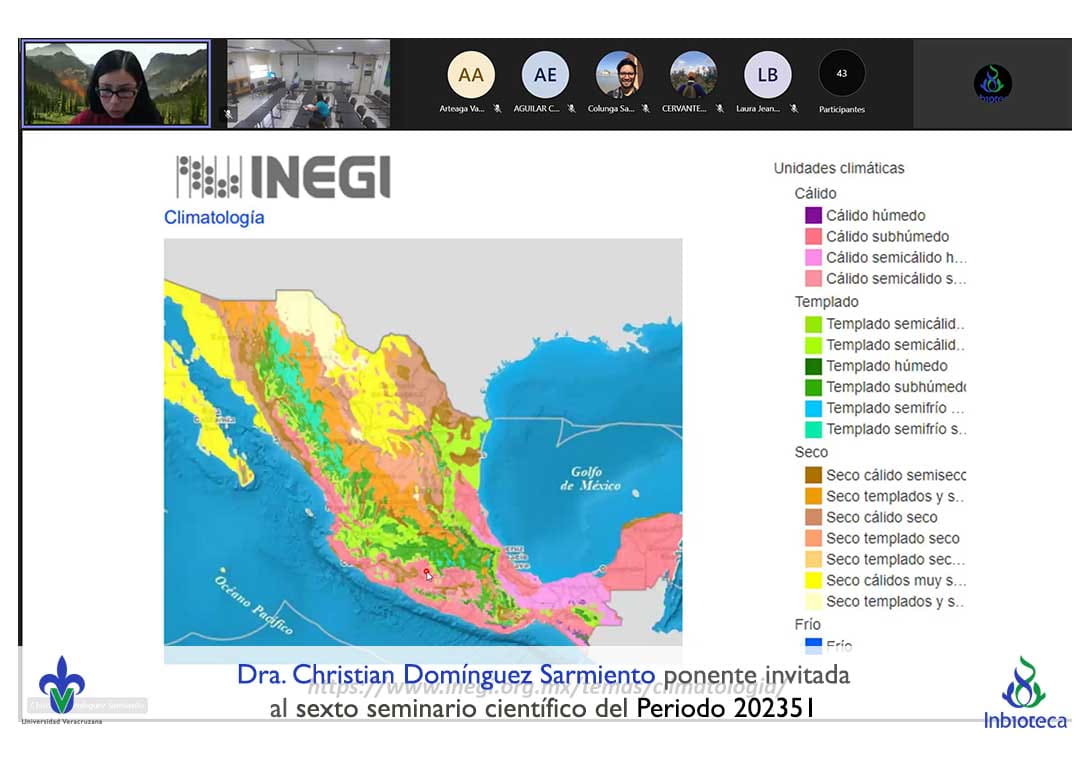Select the presenter's webcam video thumbnail

[116, 84]
